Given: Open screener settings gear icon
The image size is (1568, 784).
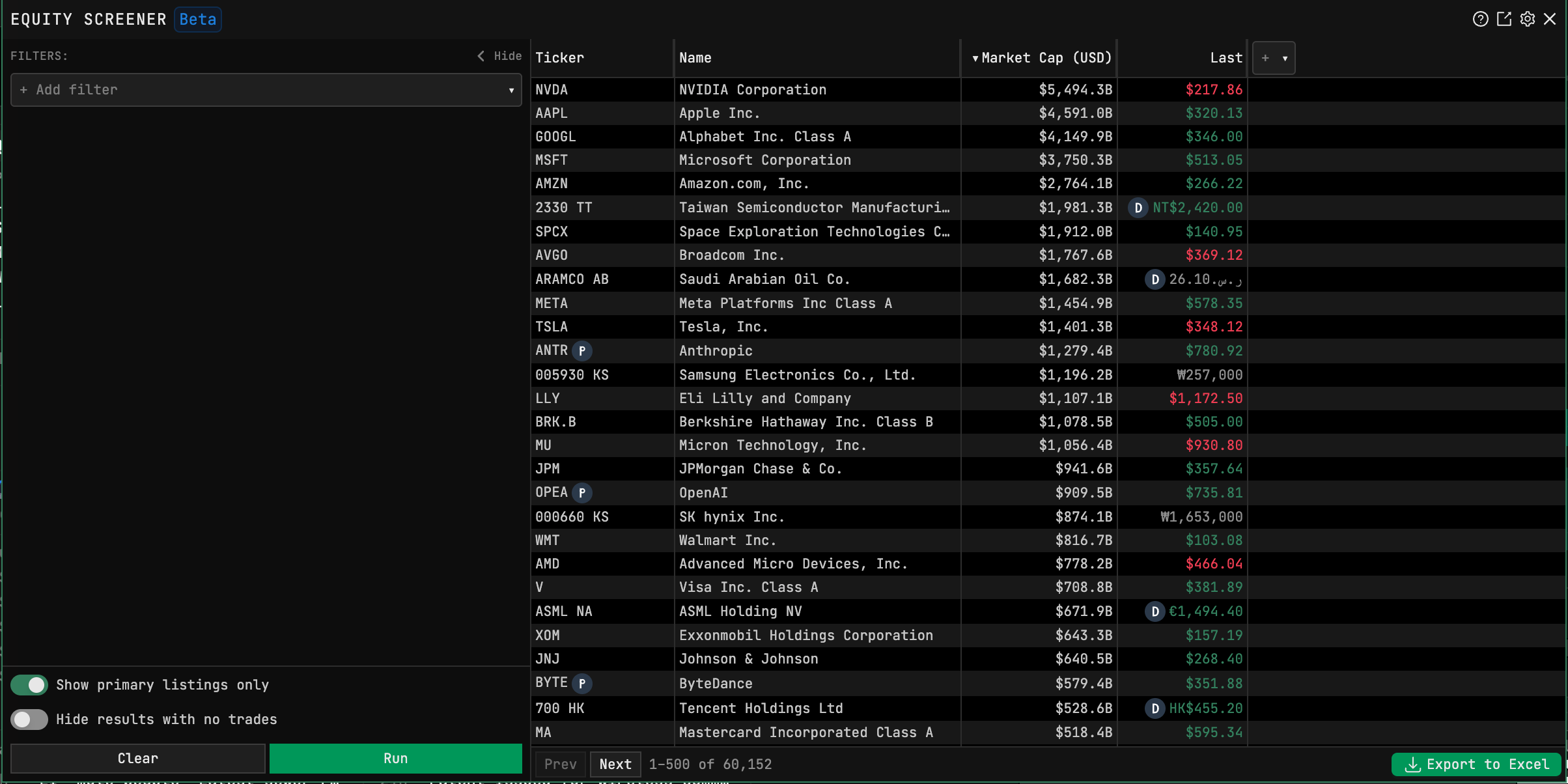Looking at the screenshot, I should point(1527,19).
